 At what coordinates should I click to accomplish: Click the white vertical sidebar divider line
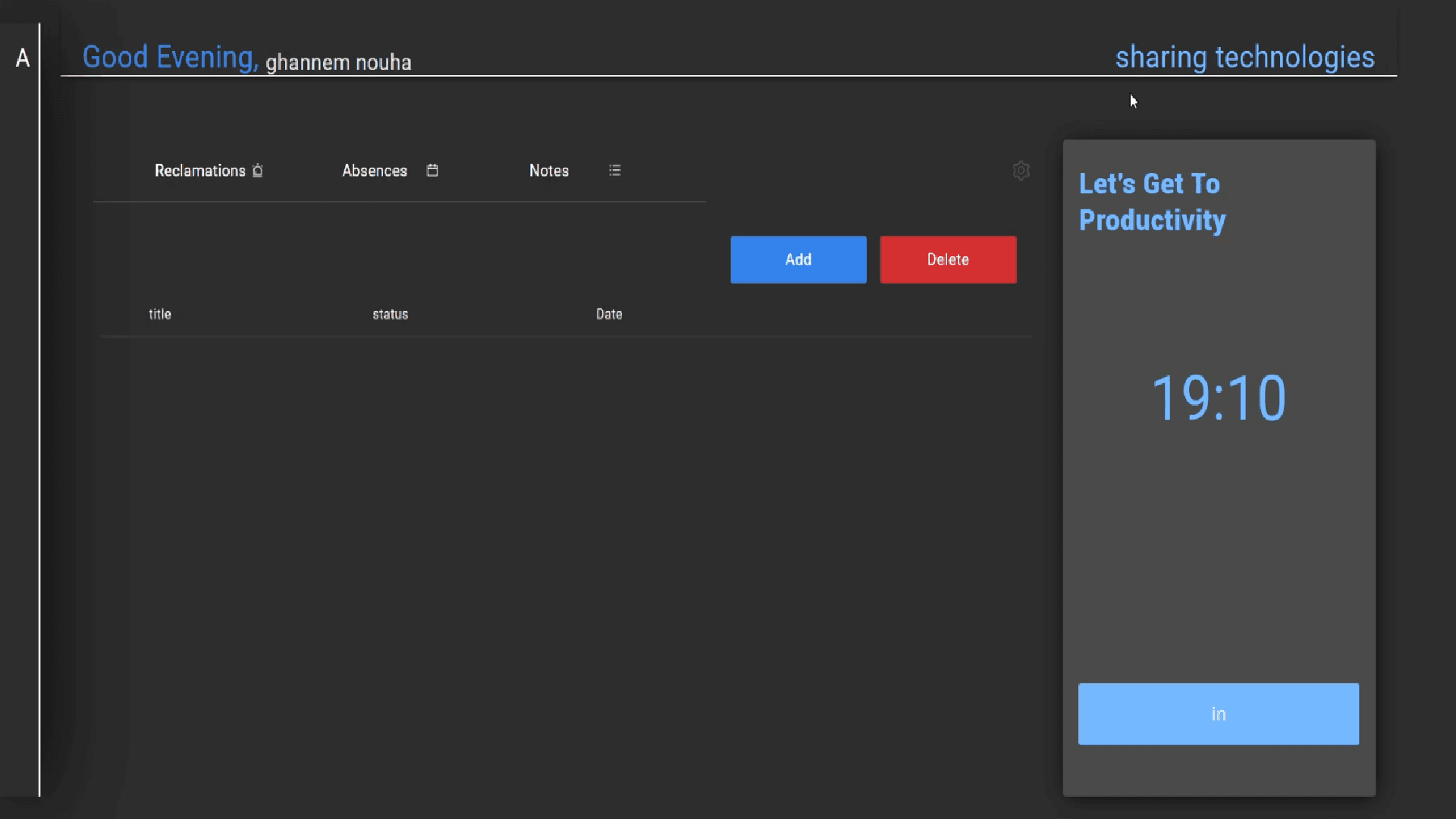39,409
